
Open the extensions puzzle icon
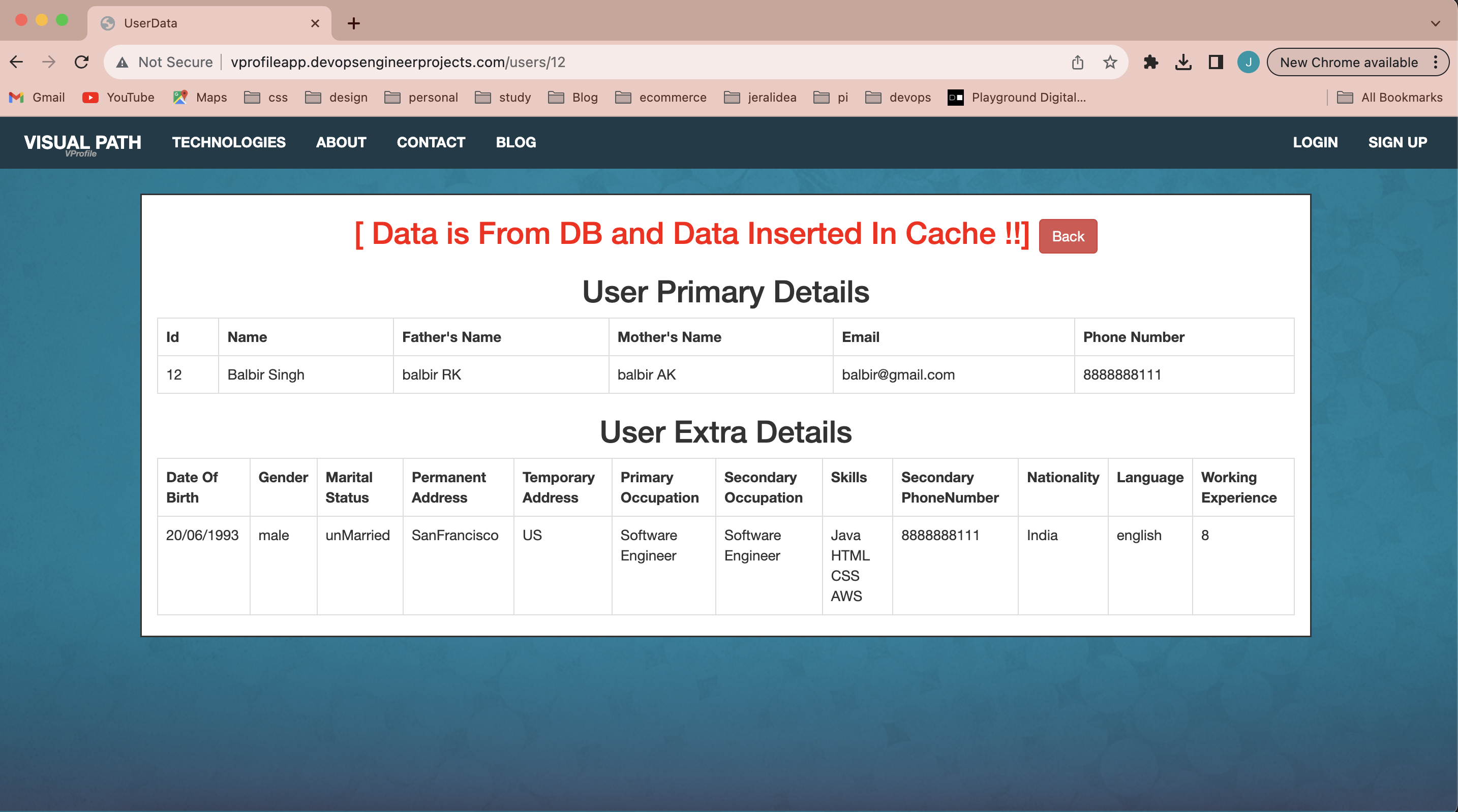pos(1150,62)
